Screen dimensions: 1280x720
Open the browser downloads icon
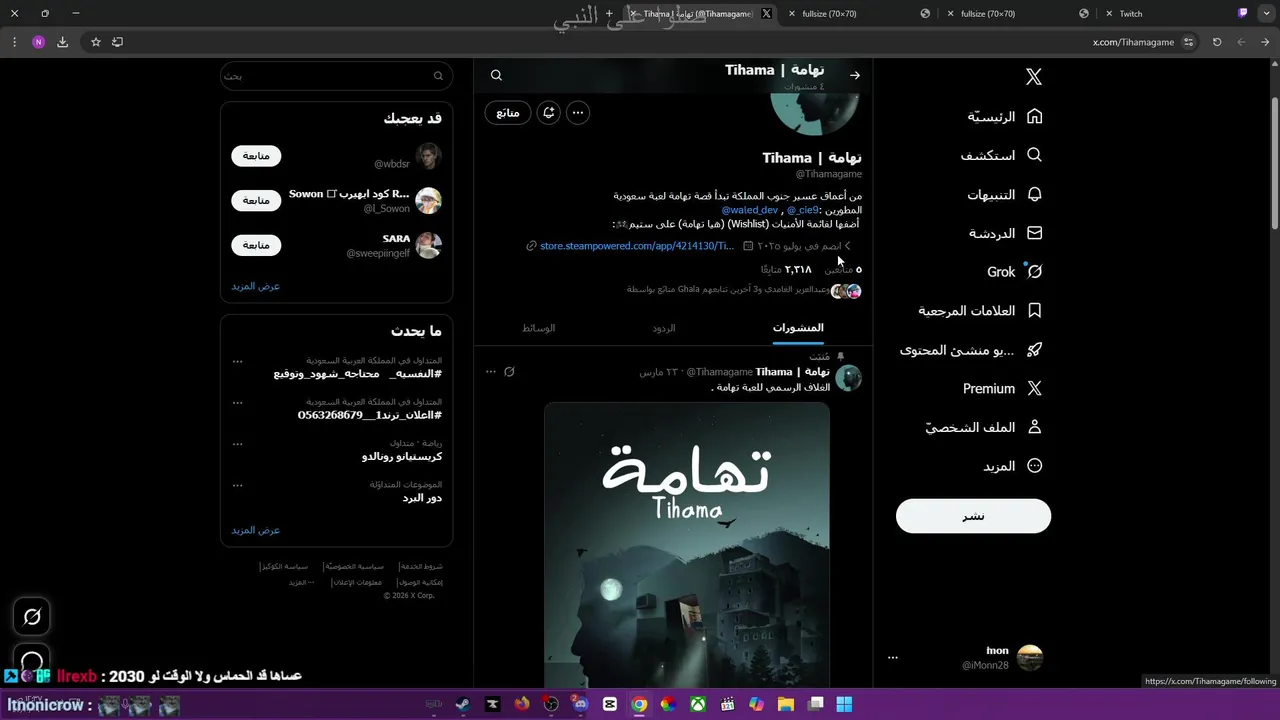pos(62,42)
